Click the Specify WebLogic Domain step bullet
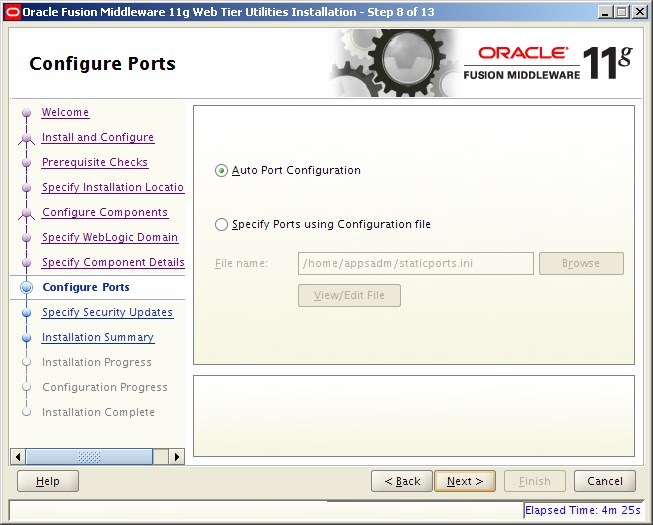The height and width of the screenshot is (525, 653). 27,237
